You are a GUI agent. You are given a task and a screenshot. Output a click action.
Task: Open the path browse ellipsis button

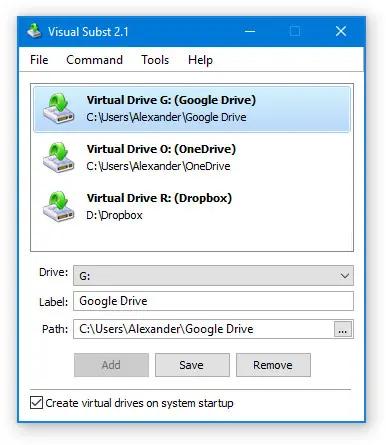click(x=343, y=329)
